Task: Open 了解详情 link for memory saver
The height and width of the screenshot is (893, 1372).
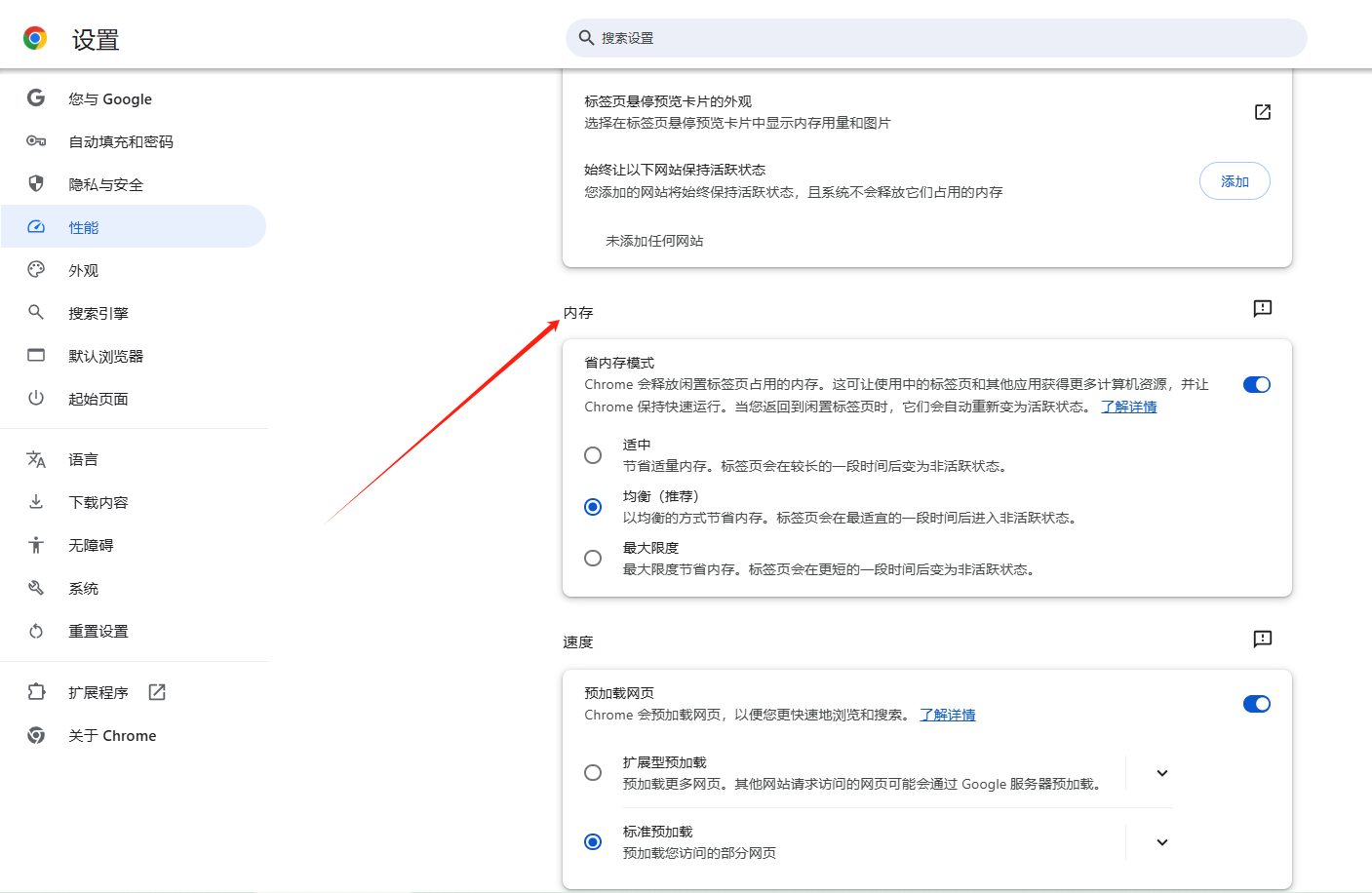Action: 1129,407
